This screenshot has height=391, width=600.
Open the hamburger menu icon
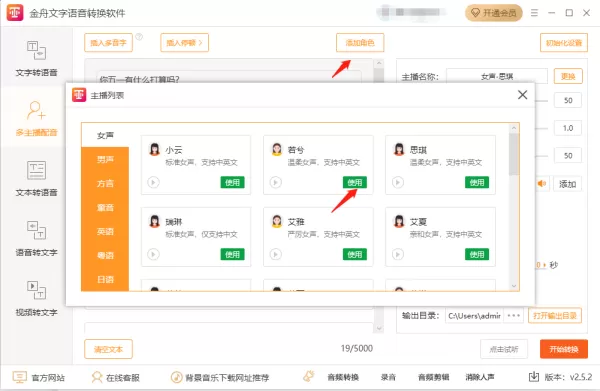(x=534, y=13)
